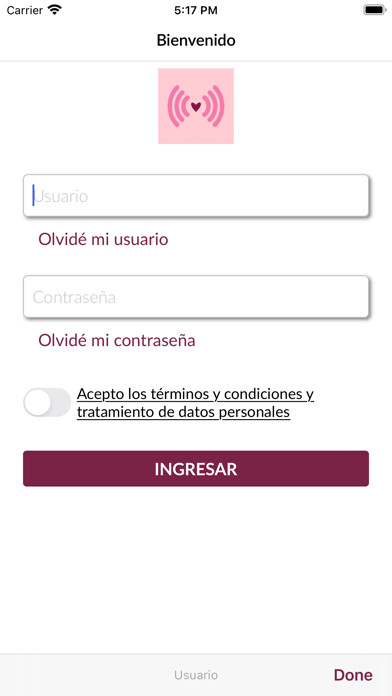The width and height of the screenshot is (392, 696).
Task: Tap the left signal waves of the logo
Action: click(179, 106)
